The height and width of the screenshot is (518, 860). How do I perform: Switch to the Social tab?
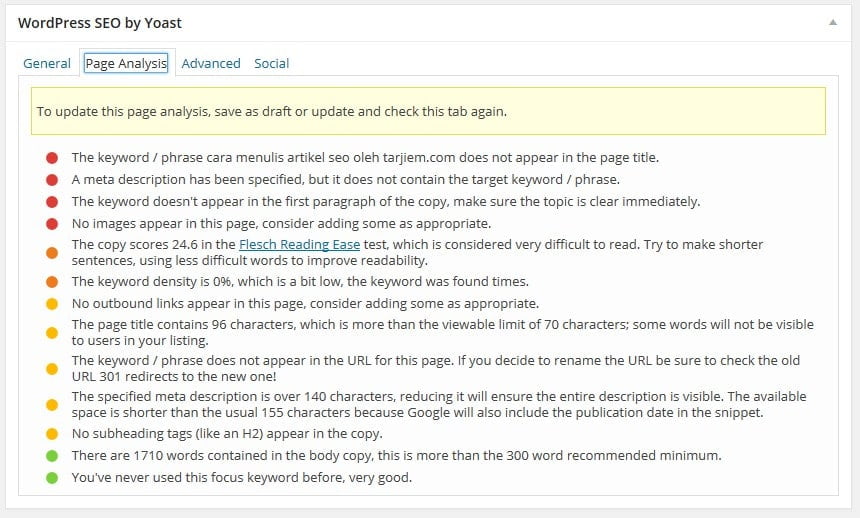271,63
